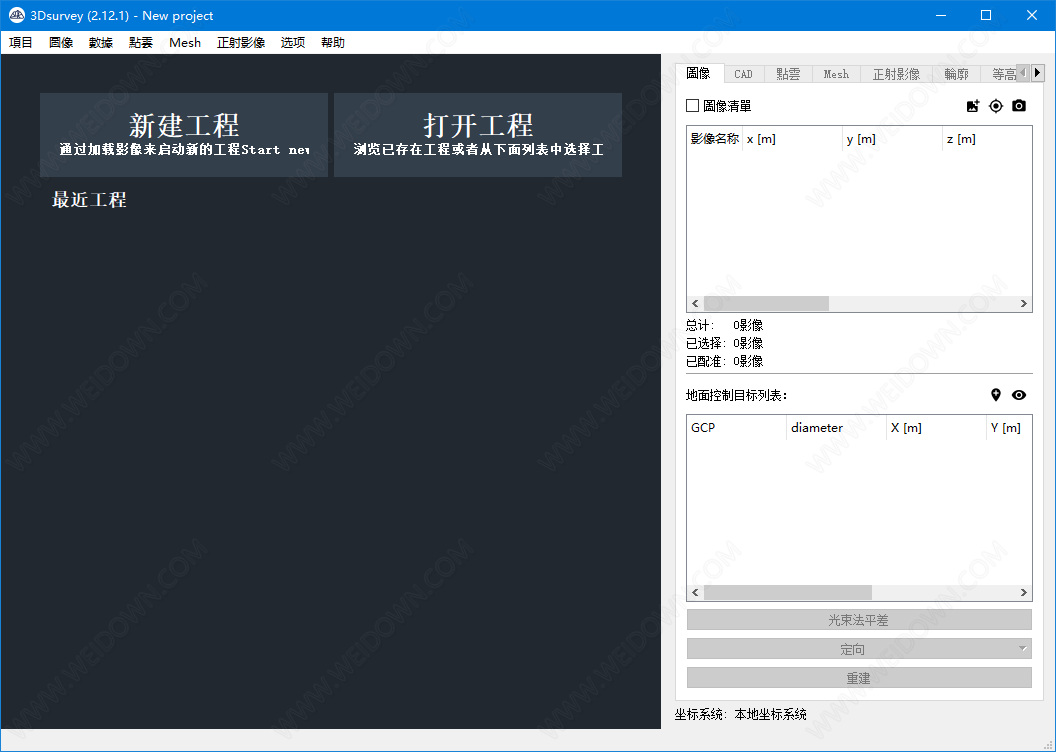Image resolution: width=1056 pixels, height=752 pixels.
Task: Switch to the 點雲 panel tab
Action: [788, 74]
